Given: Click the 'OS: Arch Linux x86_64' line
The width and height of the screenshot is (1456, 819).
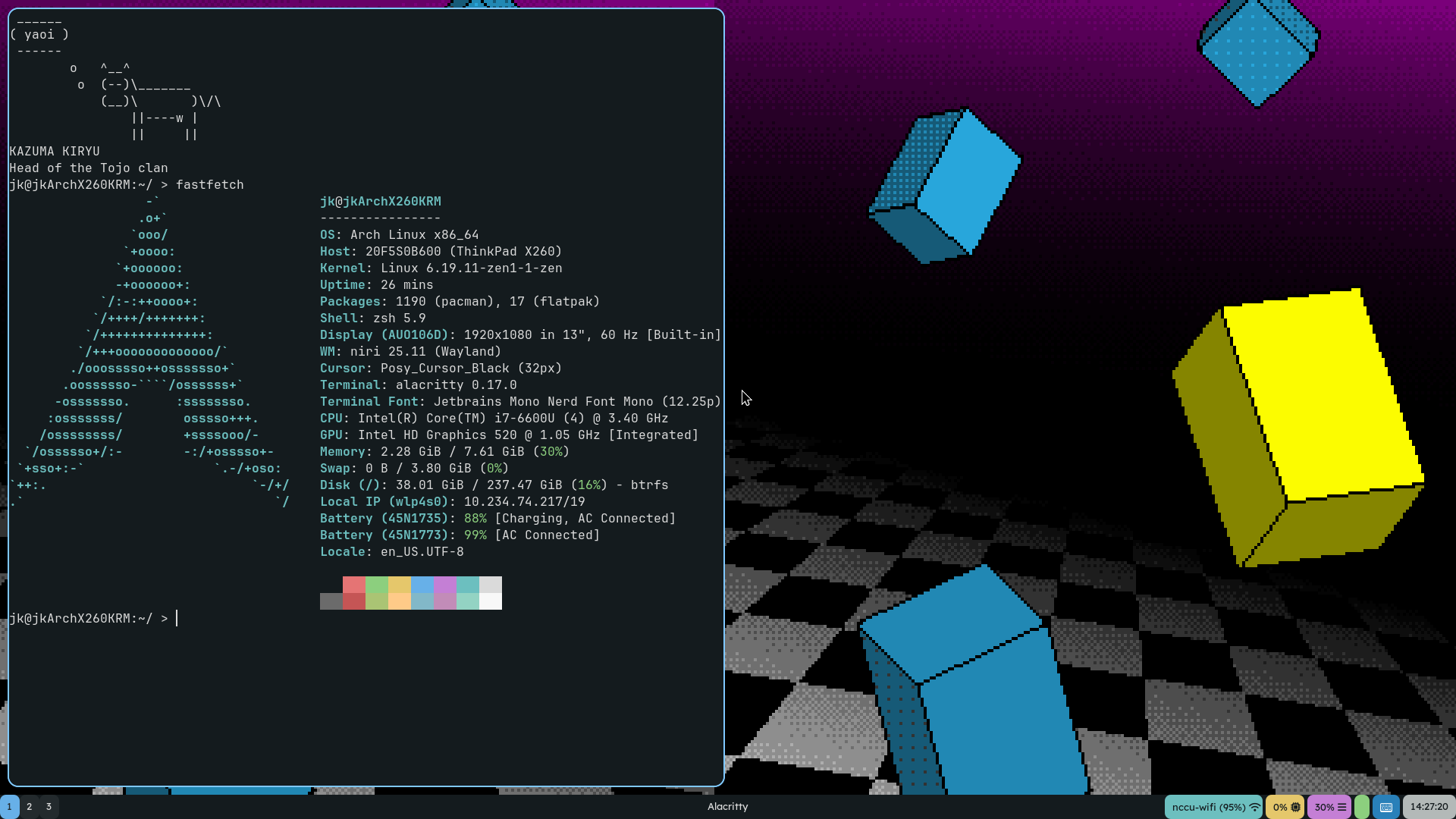Looking at the screenshot, I should pyautogui.click(x=400, y=235).
